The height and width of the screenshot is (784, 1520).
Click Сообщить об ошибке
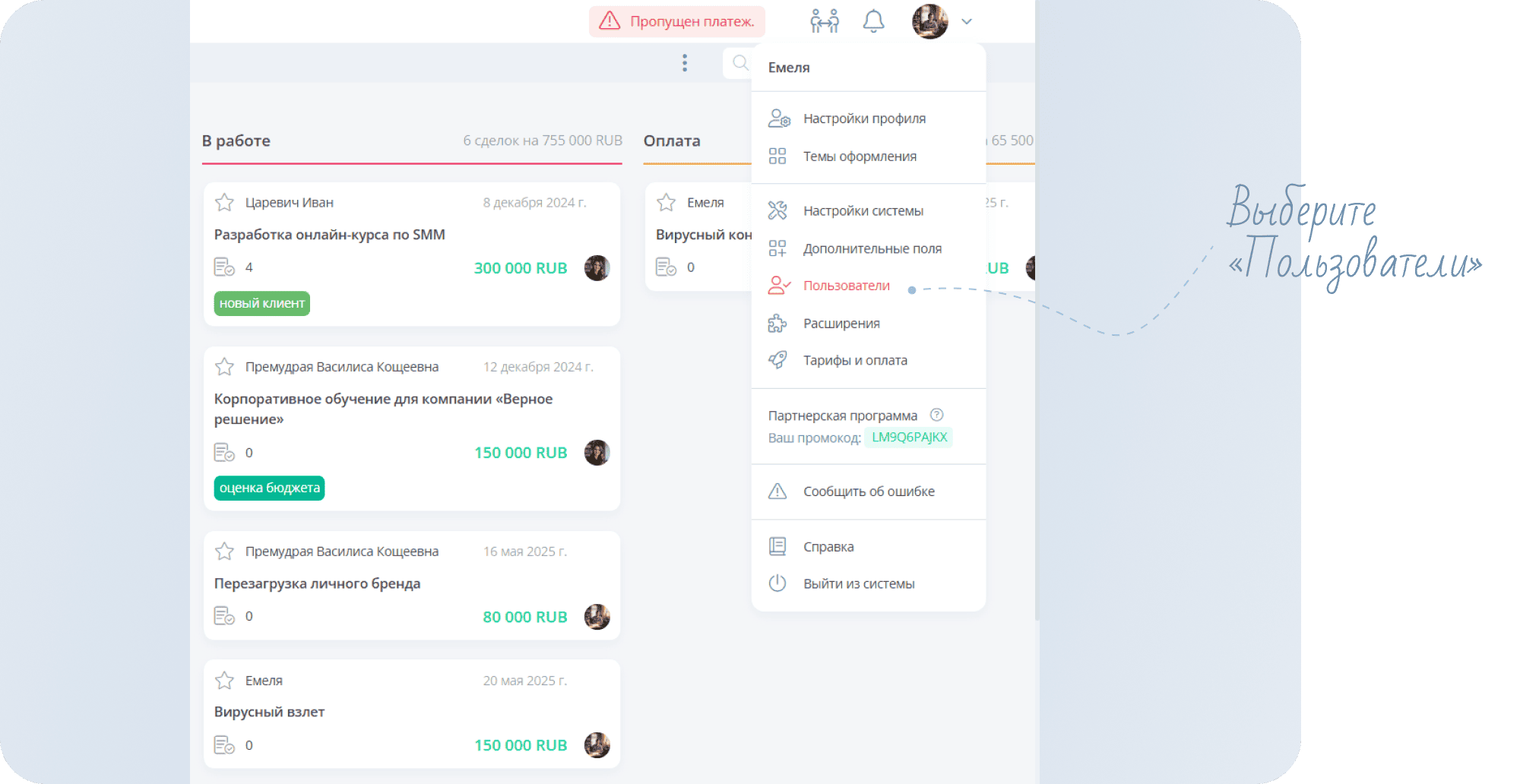click(869, 492)
